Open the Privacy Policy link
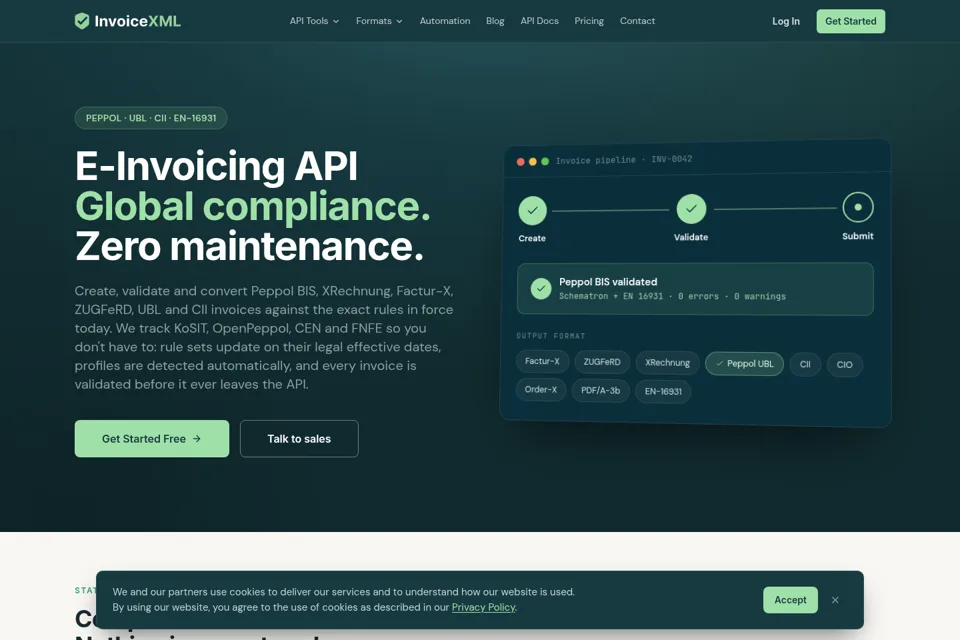This screenshot has height=640, width=960. (484, 608)
